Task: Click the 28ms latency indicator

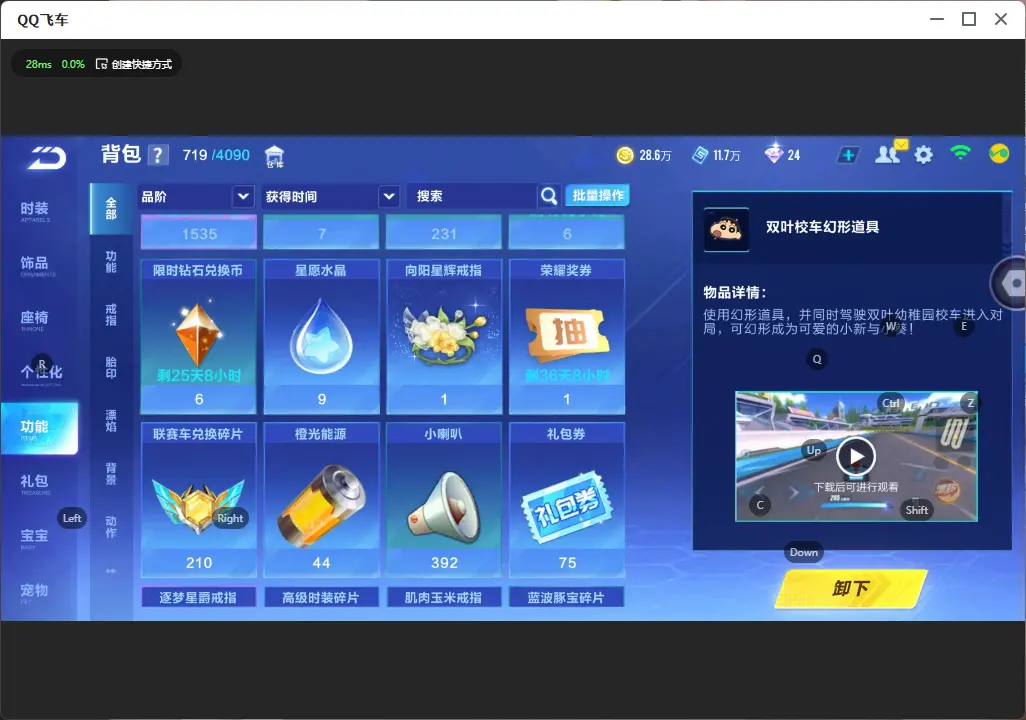Action: [x=39, y=64]
